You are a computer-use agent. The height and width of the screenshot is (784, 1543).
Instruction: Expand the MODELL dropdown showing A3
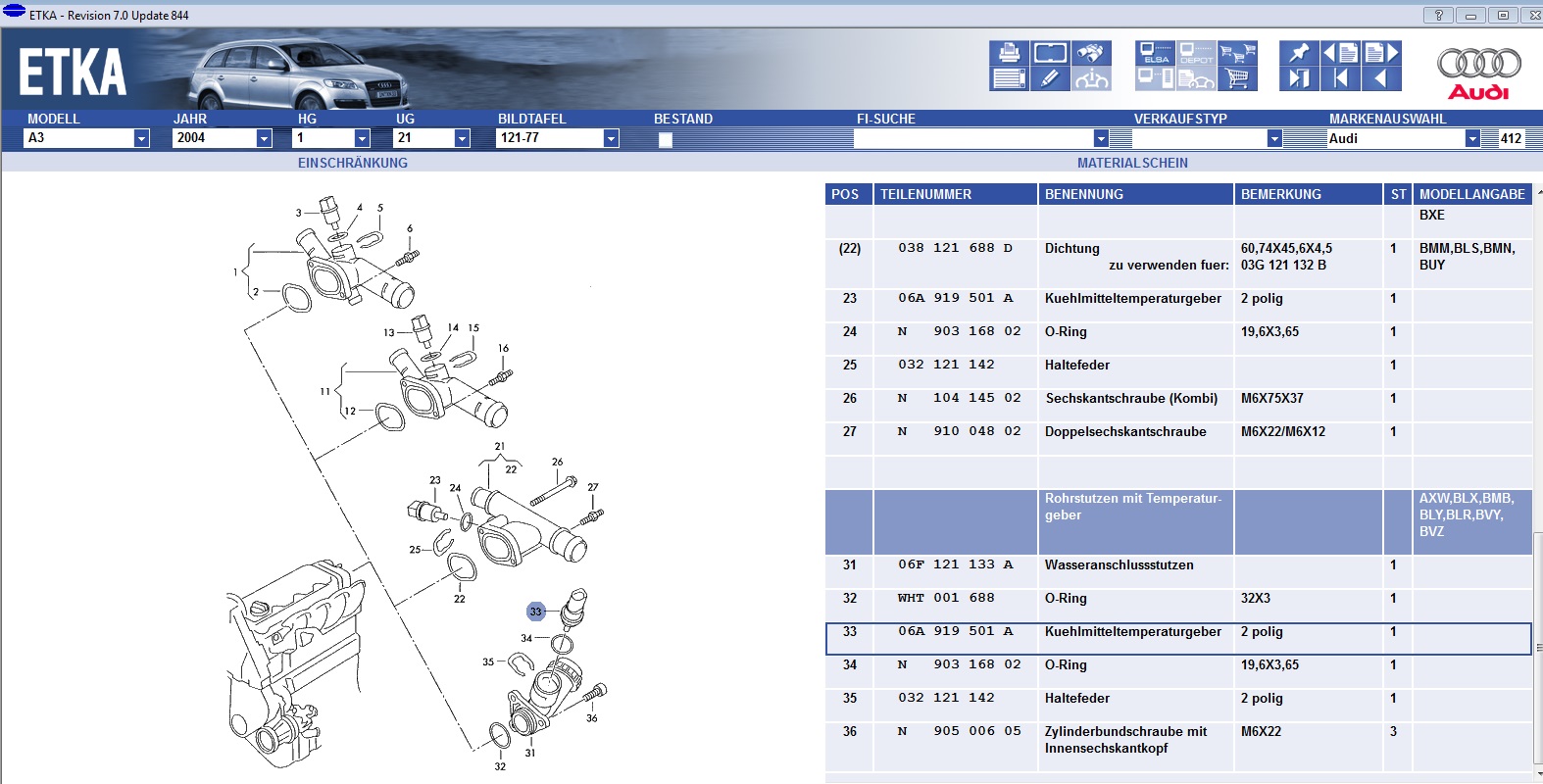[x=141, y=139]
